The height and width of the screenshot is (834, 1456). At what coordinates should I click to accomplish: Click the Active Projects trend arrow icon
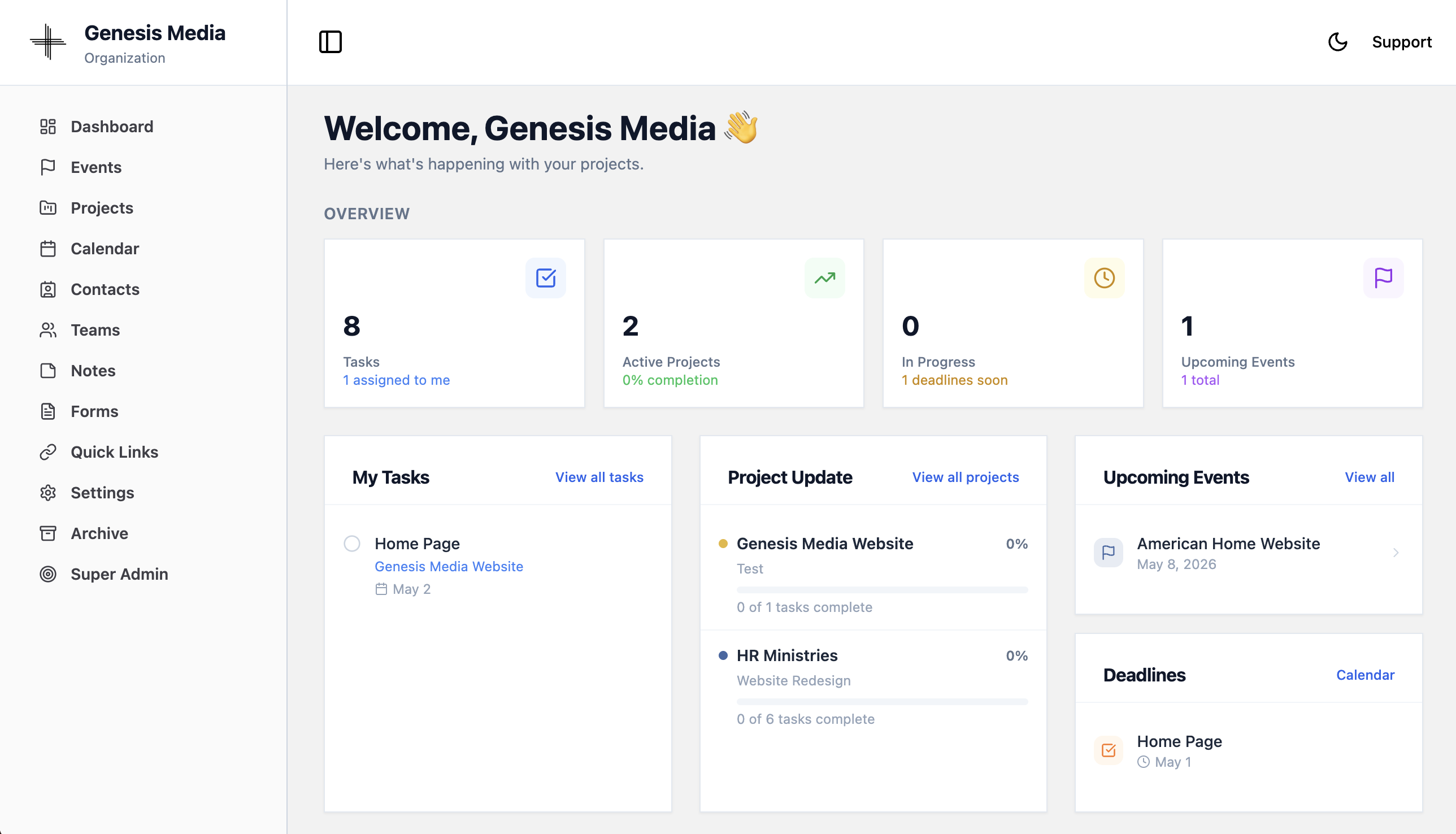(x=825, y=278)
